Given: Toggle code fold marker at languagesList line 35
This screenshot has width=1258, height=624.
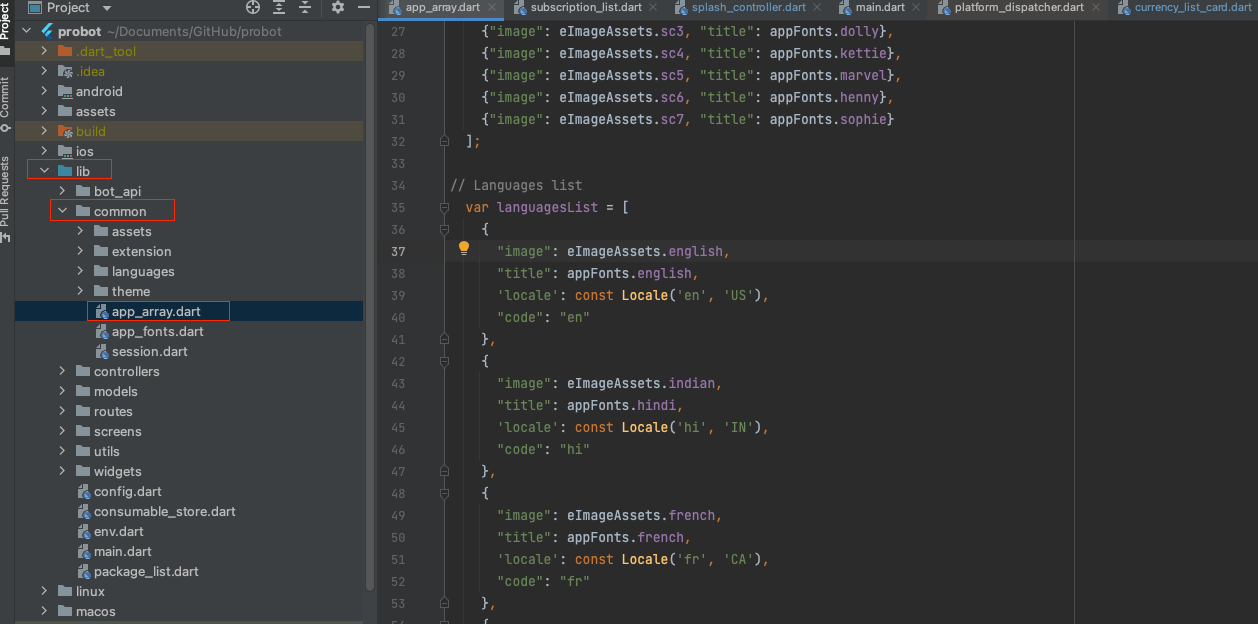Looking at the screenshot, I should tap(445, 207).
